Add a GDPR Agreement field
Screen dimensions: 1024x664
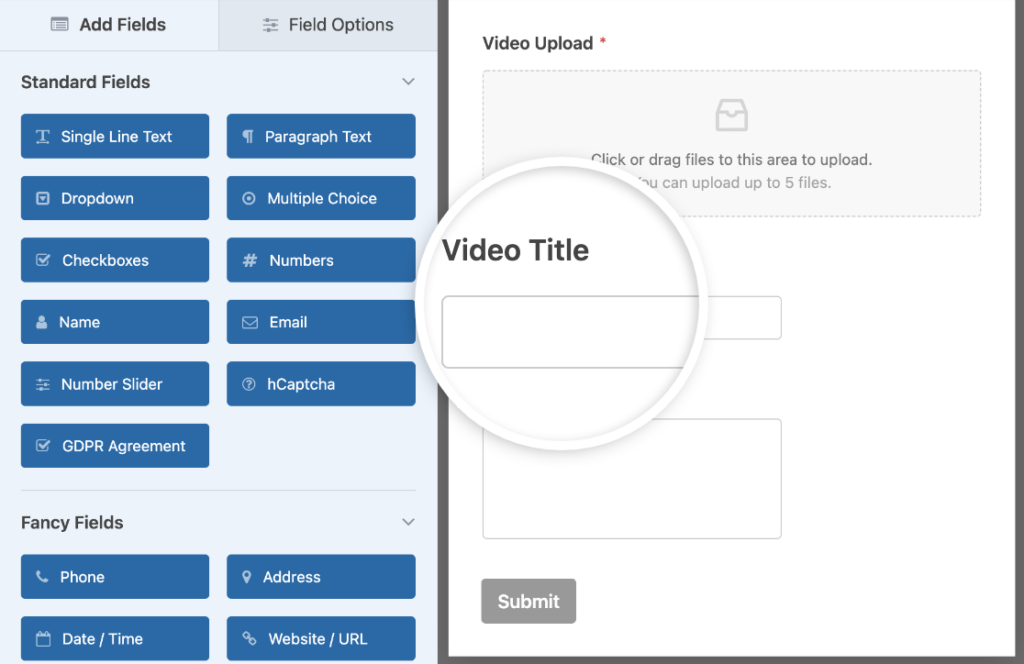click(114, 445)
